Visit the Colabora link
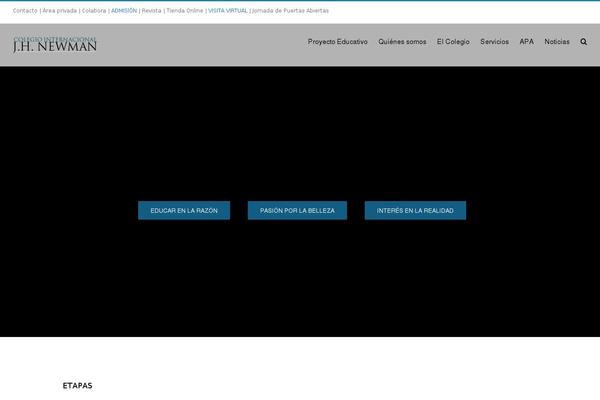The image size is (600, 400). (94, 10)
